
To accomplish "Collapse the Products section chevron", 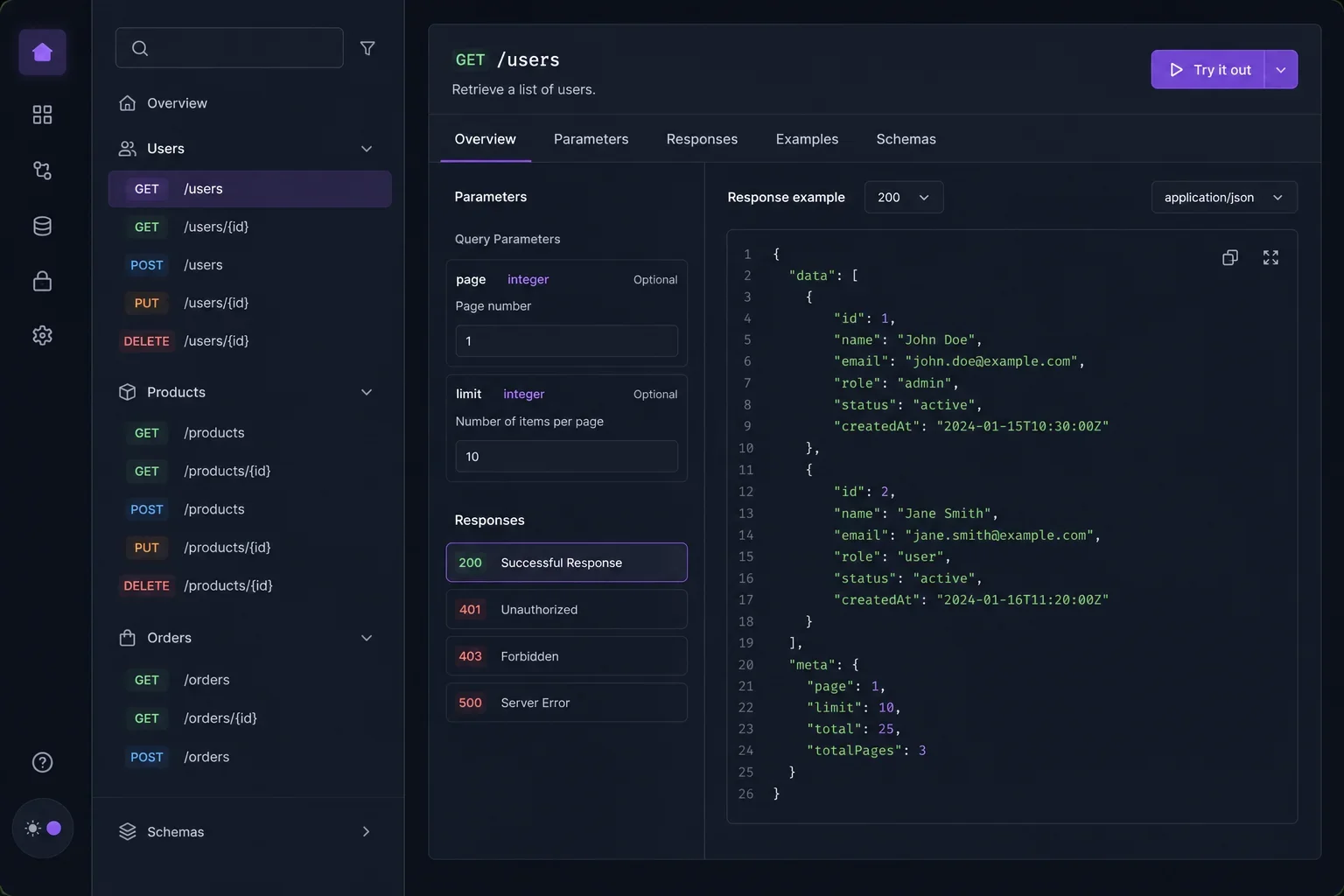I will (367, 392).
